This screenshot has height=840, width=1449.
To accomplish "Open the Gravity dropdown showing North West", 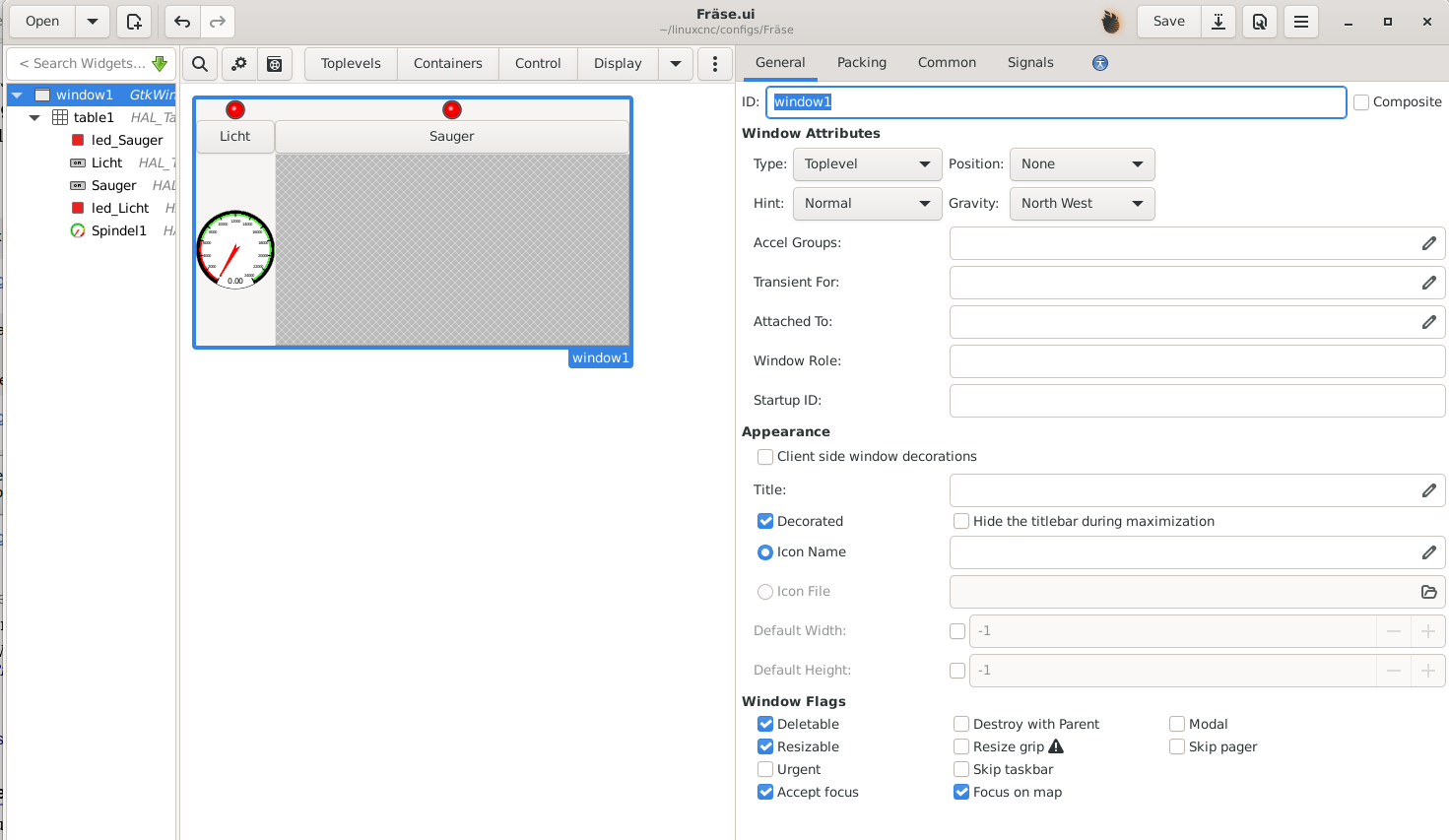I will coord(1081,204).
